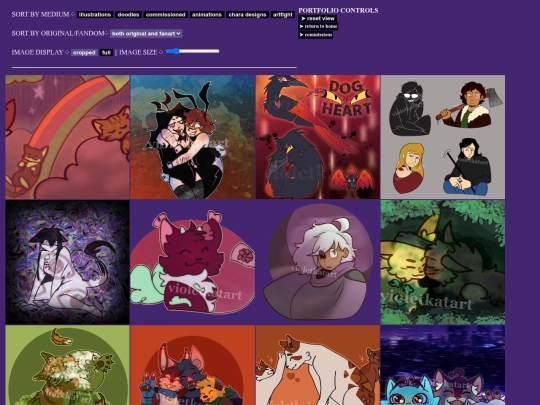This screenshot has height=405, width=540.
Task: Switch image display to full
Action: 106,52
